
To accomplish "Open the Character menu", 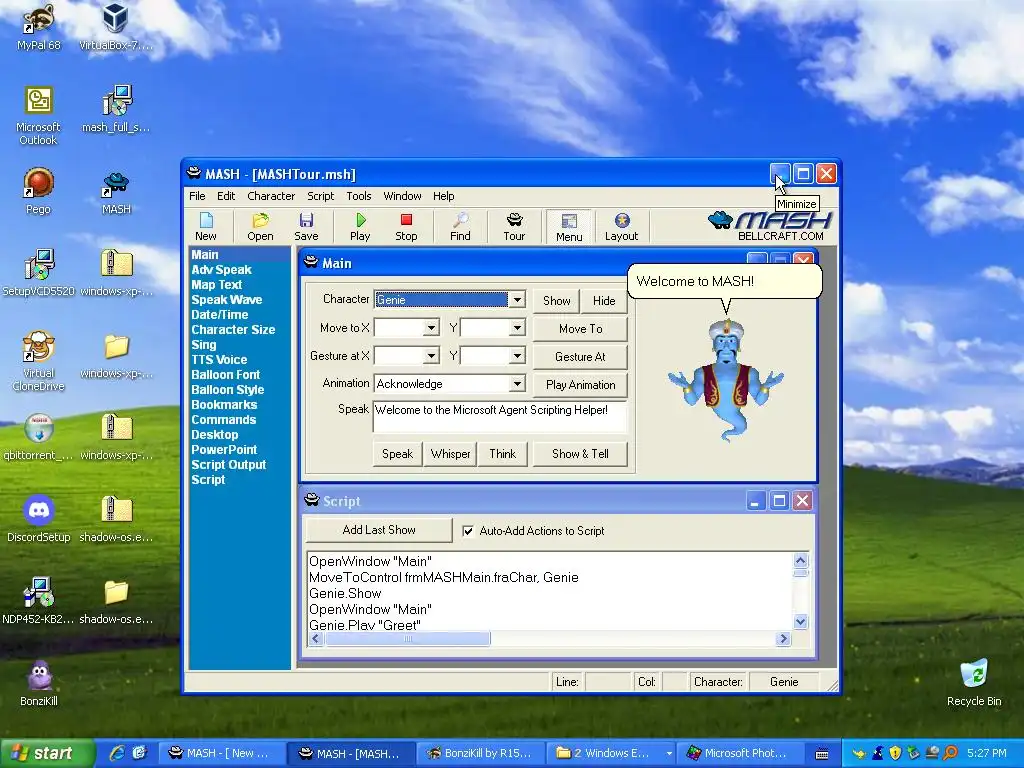I will 271,196.
